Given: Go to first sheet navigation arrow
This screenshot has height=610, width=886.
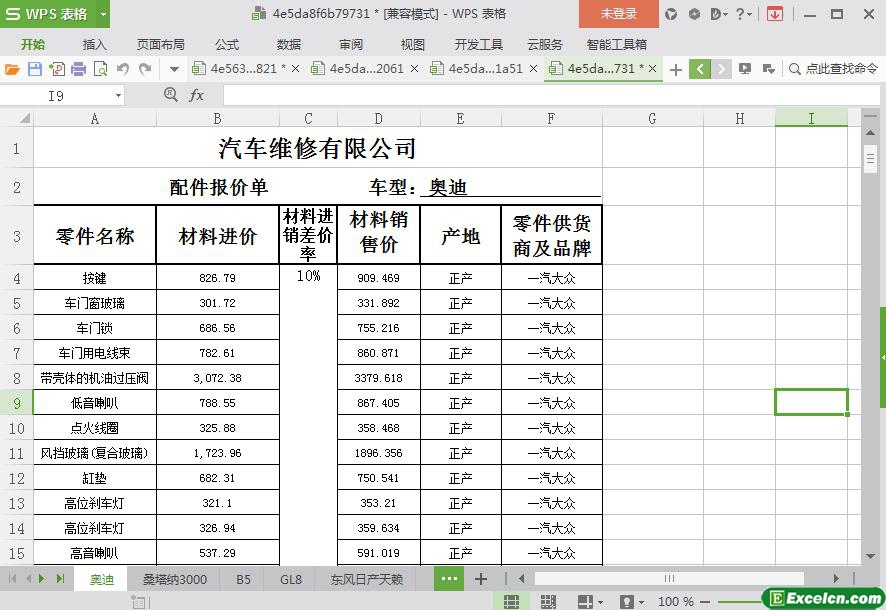Looking at the screenshot, I should [12, 578].
